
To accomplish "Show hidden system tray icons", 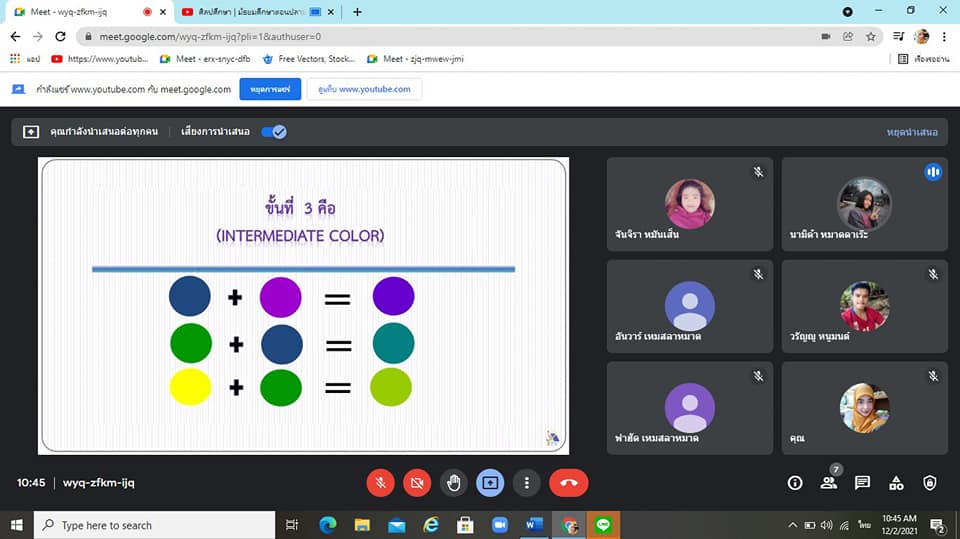I will [x=793, y=525].
